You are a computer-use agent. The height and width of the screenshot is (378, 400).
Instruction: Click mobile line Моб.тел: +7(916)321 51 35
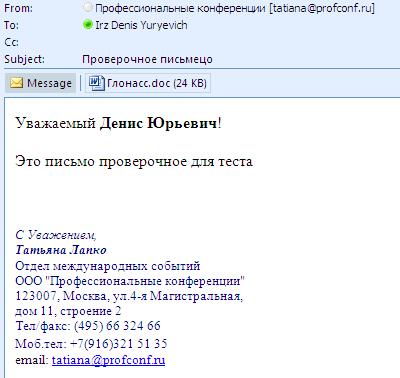[x=91, y=344]
